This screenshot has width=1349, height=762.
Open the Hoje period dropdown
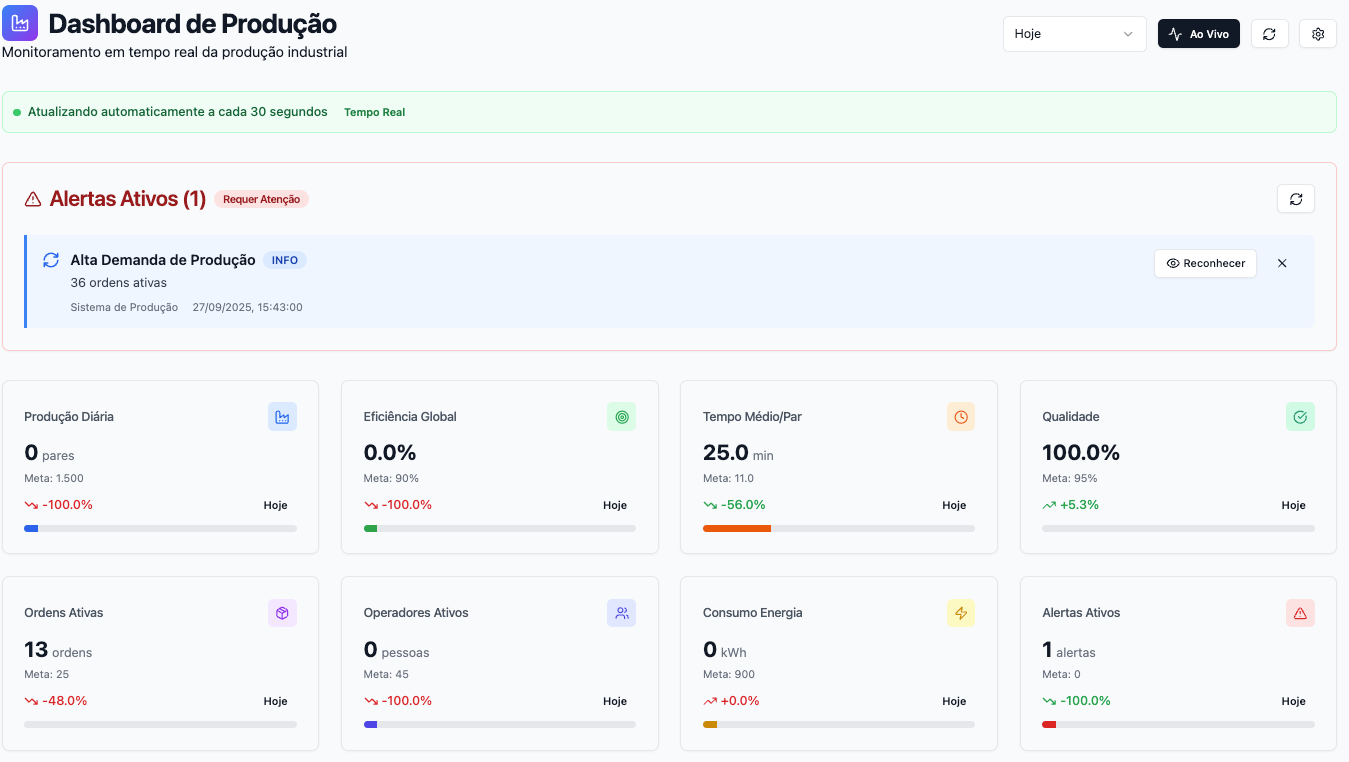(x=1074, y=33)
